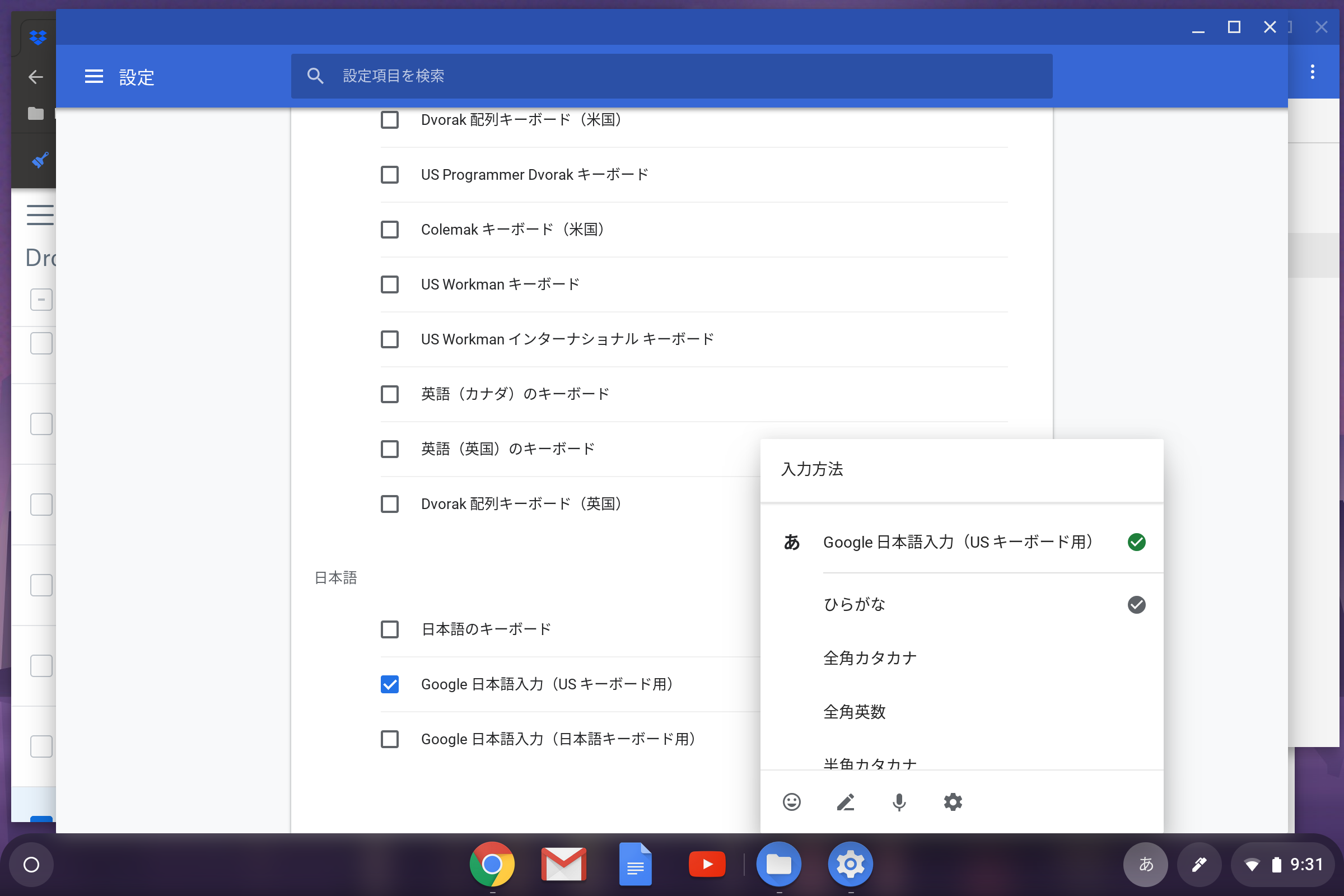Viewport: 1344px width, 896px height.
Task: Click the handwriting pencil icon
Action: (845, 802)
